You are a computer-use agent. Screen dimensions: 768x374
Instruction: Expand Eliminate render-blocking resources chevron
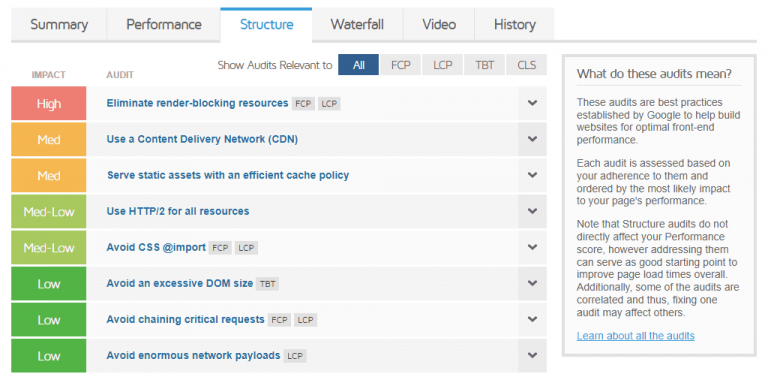tap(532, 103)
